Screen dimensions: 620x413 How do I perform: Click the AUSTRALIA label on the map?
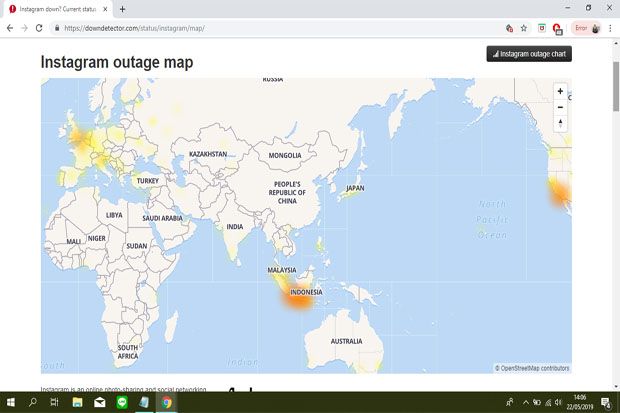pyautogui.click(x=346, y=341)
